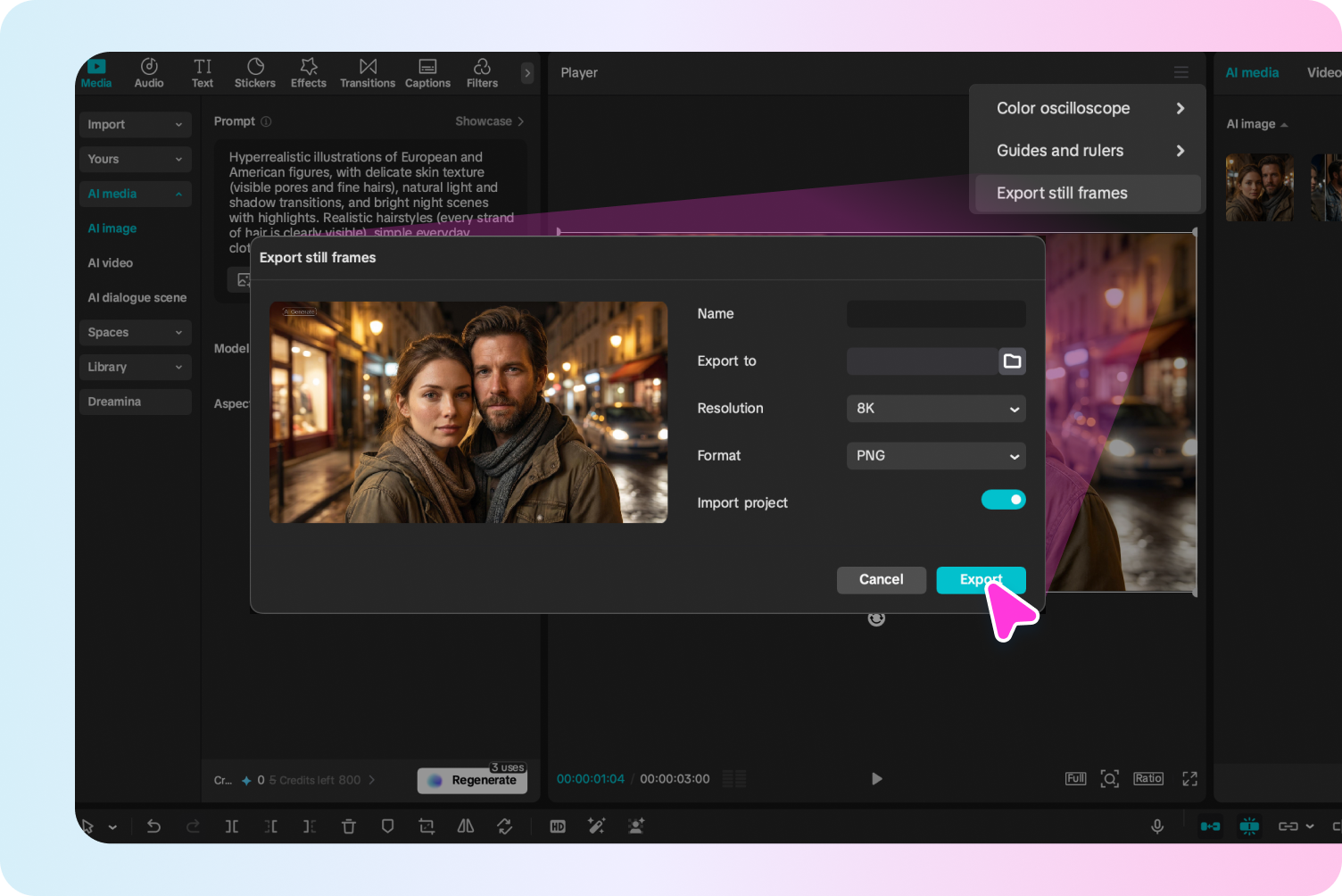
Task: Select the Text tool in the top toolbar
Action: [x=202, y=72]
